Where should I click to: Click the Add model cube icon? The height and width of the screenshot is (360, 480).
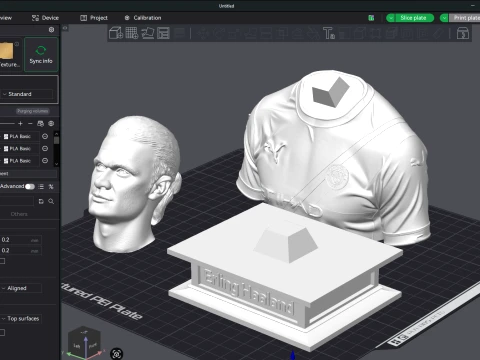click(x=116, y=33)
